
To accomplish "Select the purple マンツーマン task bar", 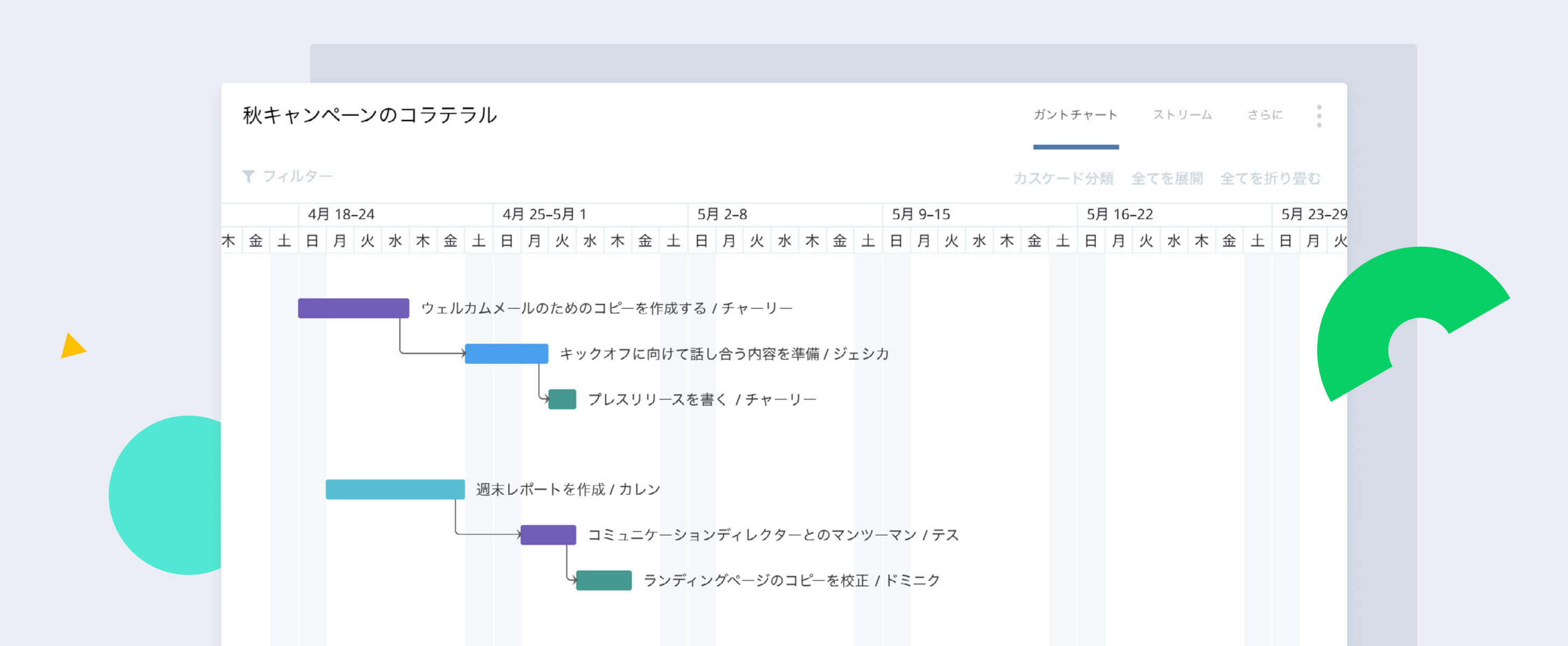I will (548, 535).
